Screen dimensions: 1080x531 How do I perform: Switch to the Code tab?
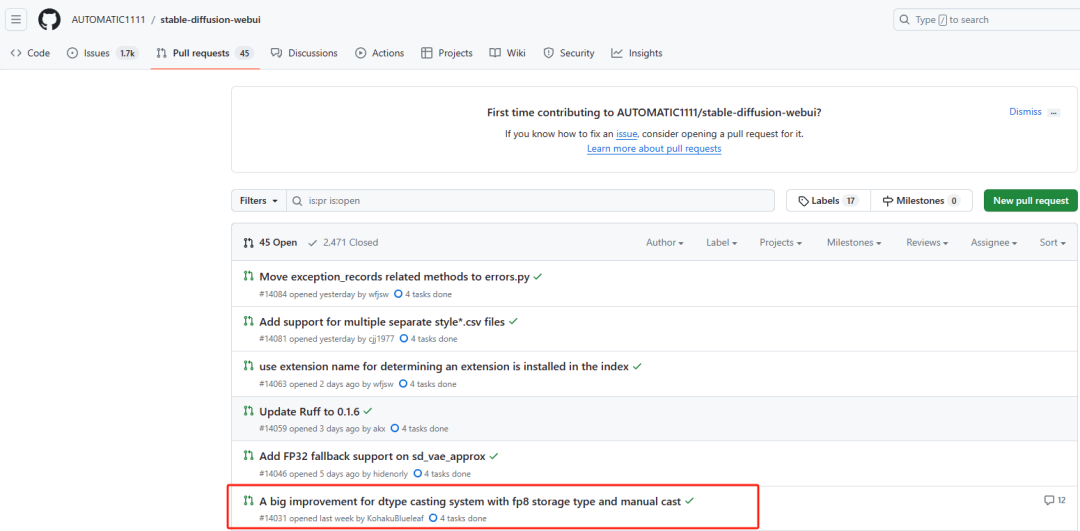pos(30,53)
